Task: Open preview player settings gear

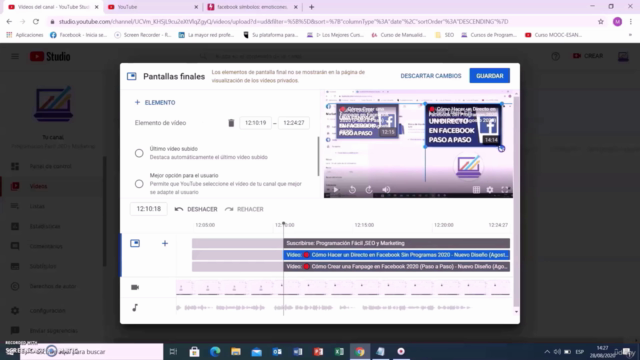Action: point(490,189)
